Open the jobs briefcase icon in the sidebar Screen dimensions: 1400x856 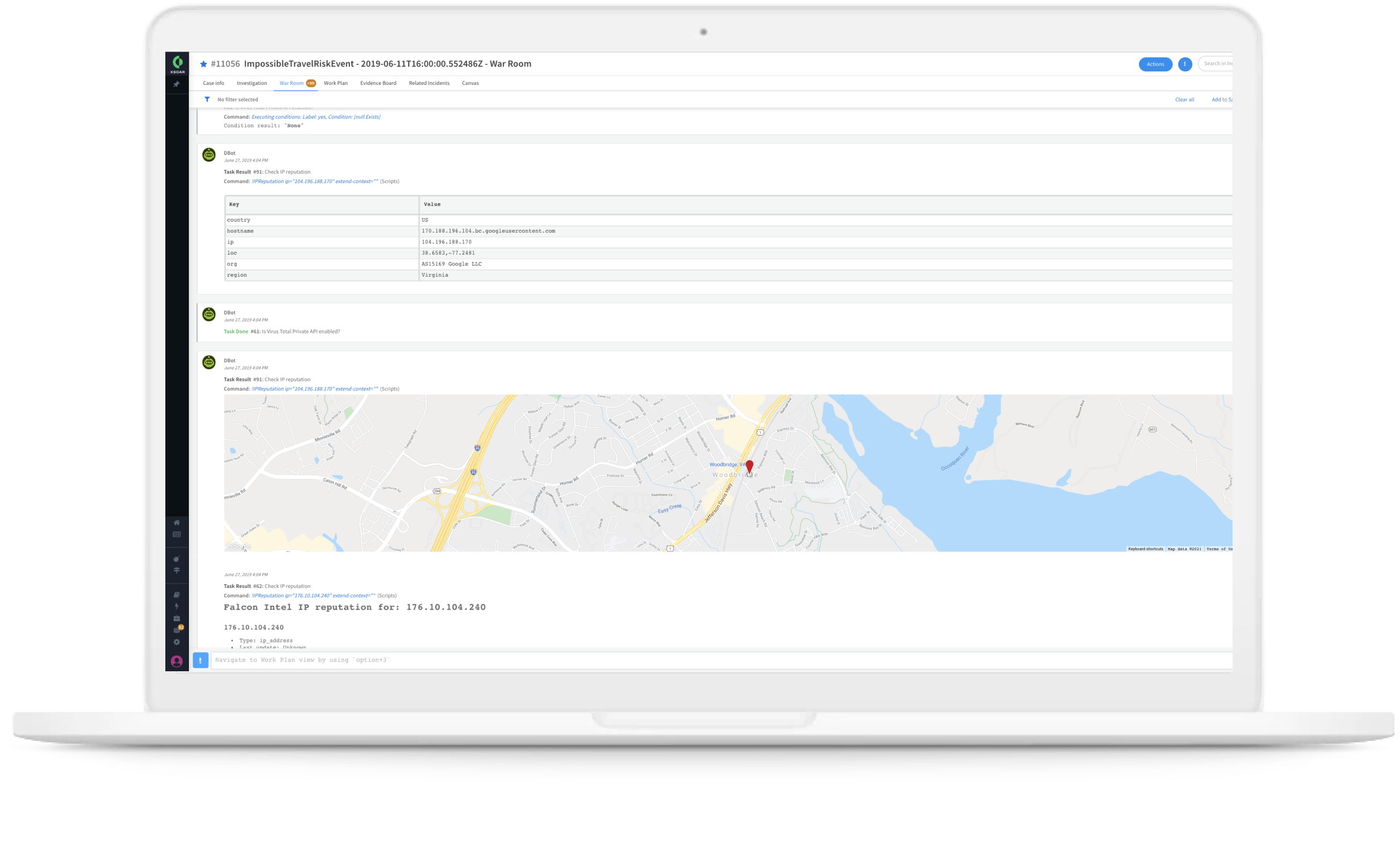177,619
